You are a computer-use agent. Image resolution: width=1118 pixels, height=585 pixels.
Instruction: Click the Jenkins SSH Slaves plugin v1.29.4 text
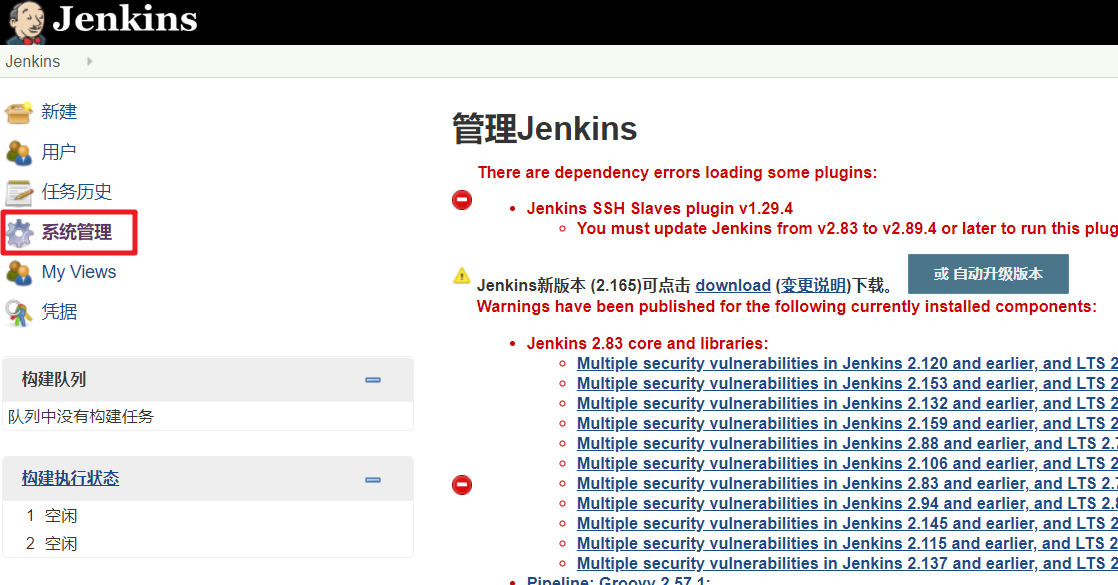point(660,208)
